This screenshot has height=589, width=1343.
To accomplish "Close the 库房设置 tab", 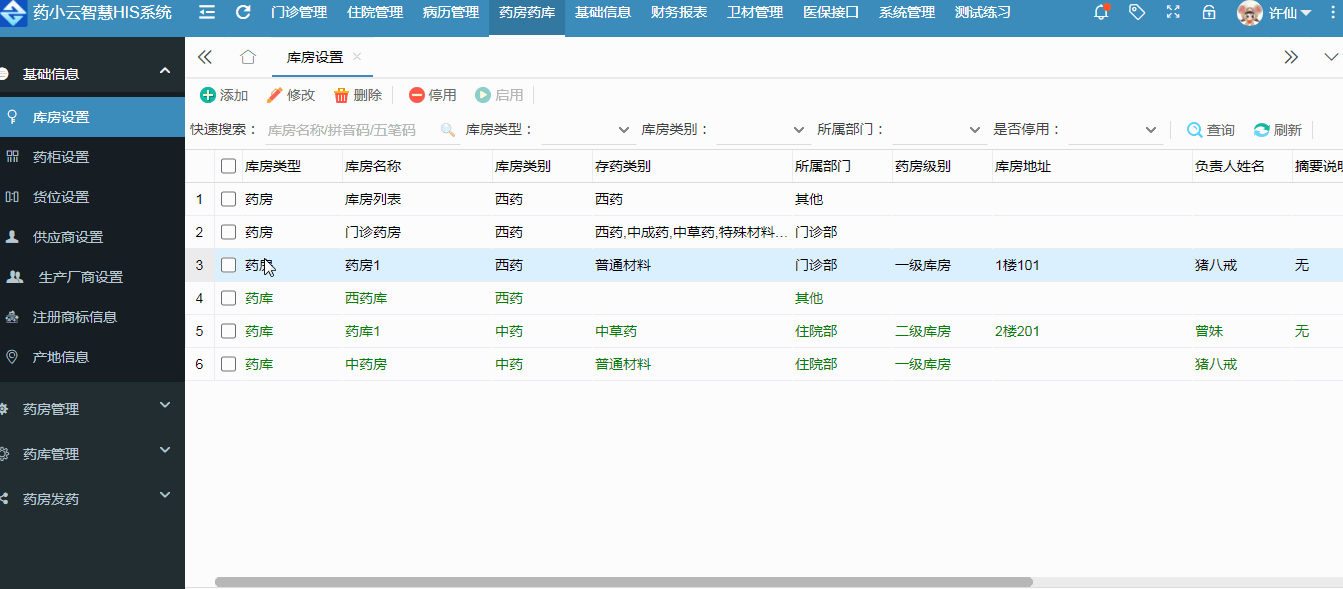I will (x=357, y=57).
